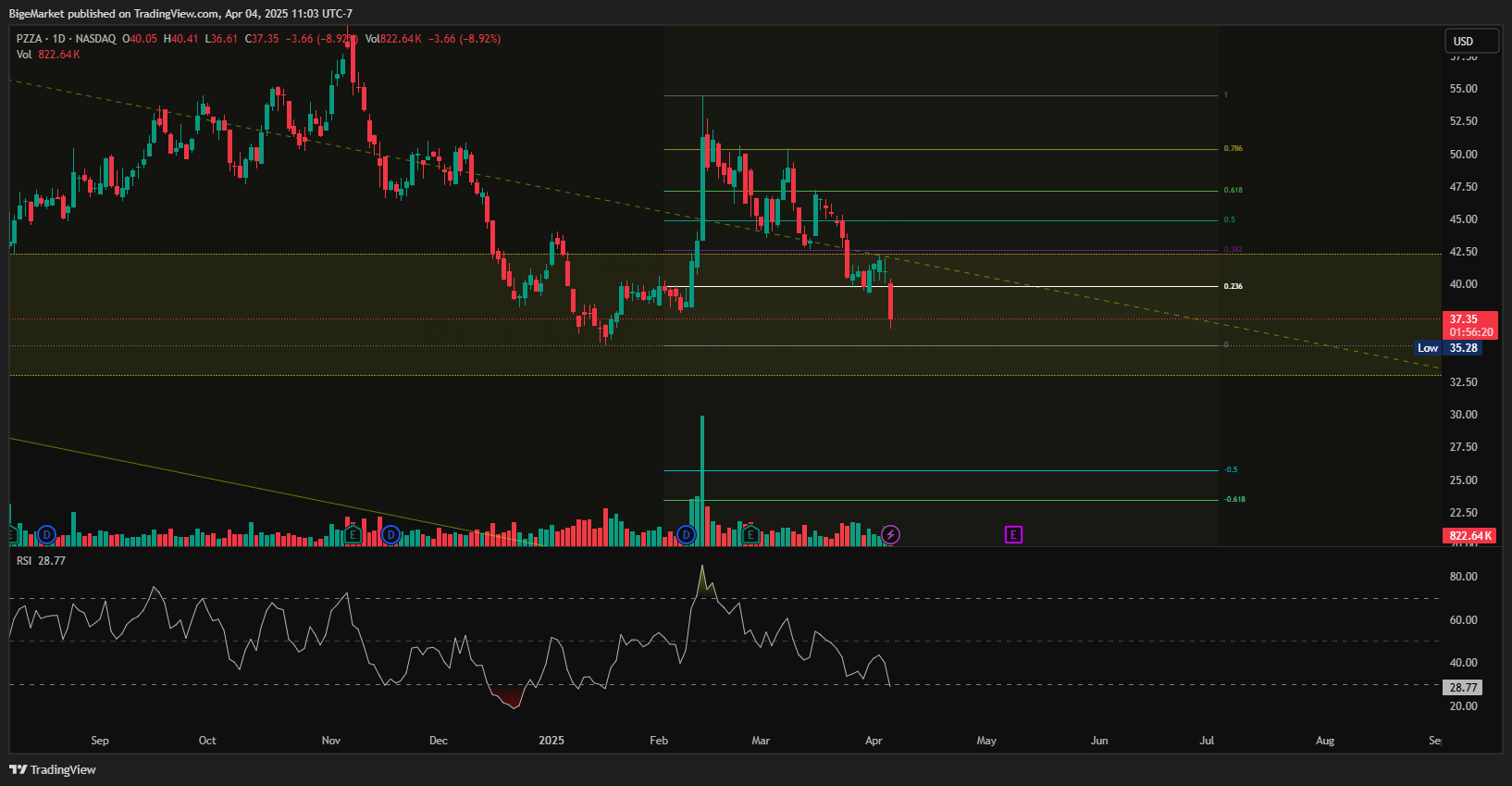Click the dividend marker in early September
This screenshot has width=1512, height=786.
click(x=46, y=534)
